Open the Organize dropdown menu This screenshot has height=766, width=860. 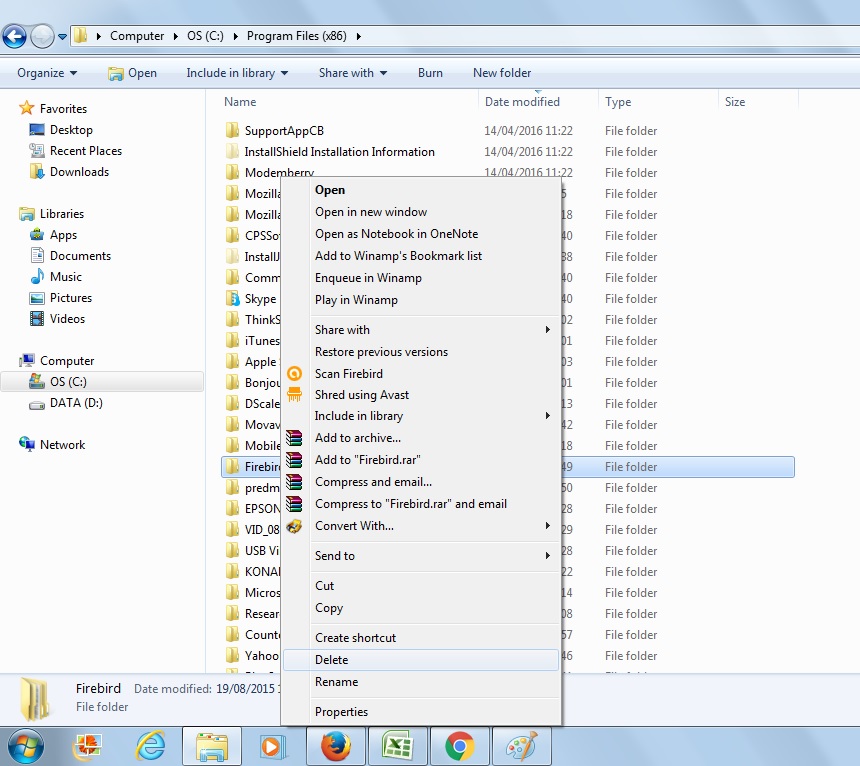tap(47, 73)
